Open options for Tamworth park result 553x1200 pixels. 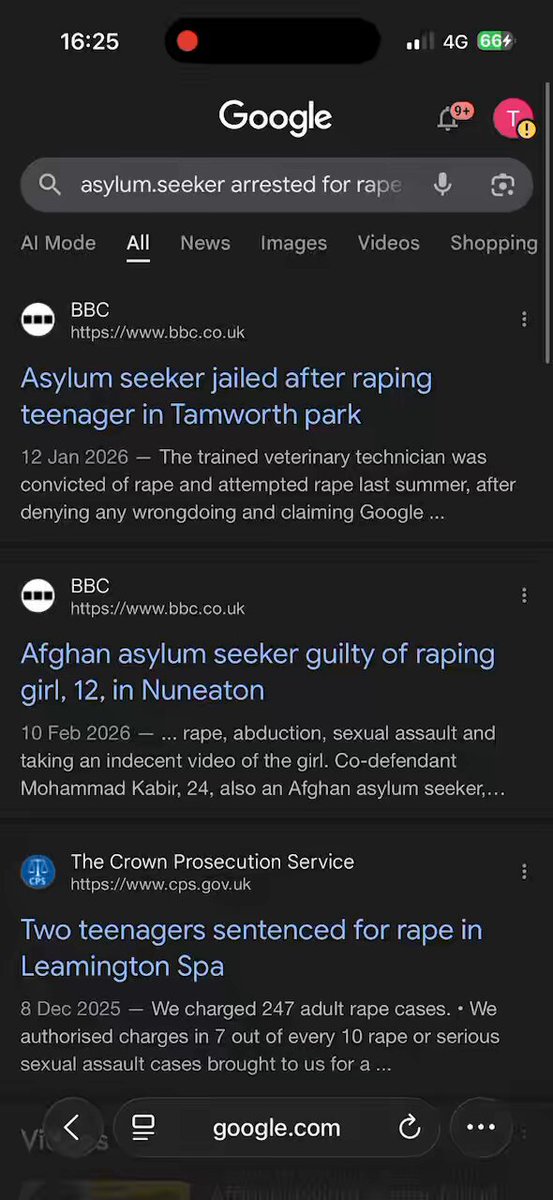(524, 320)
